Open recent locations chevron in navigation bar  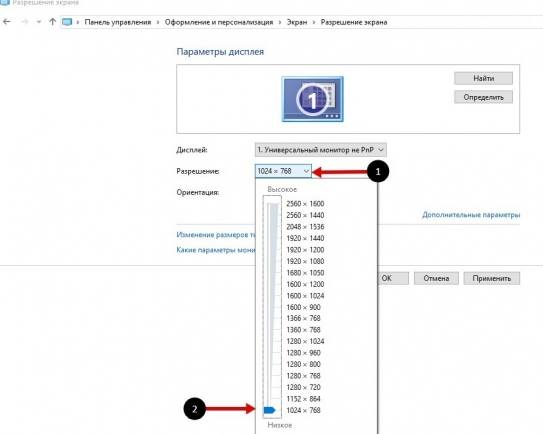(39, 22)
